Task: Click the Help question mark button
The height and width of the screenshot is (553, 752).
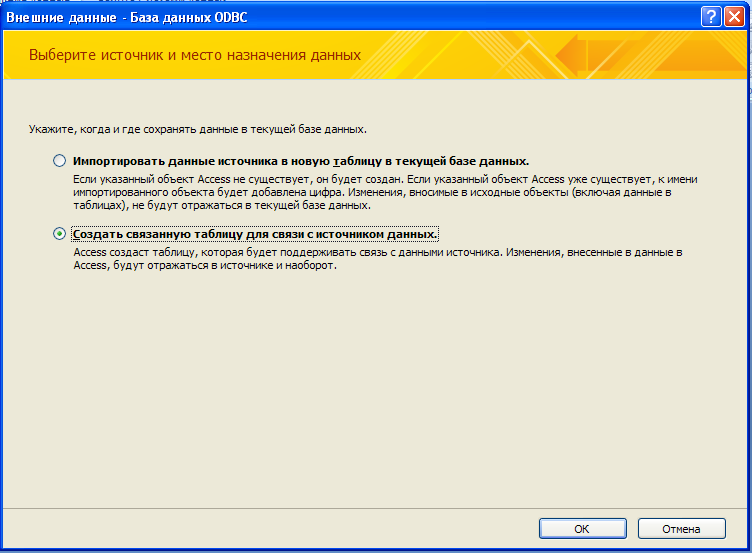Action: (x=711, y=15)
